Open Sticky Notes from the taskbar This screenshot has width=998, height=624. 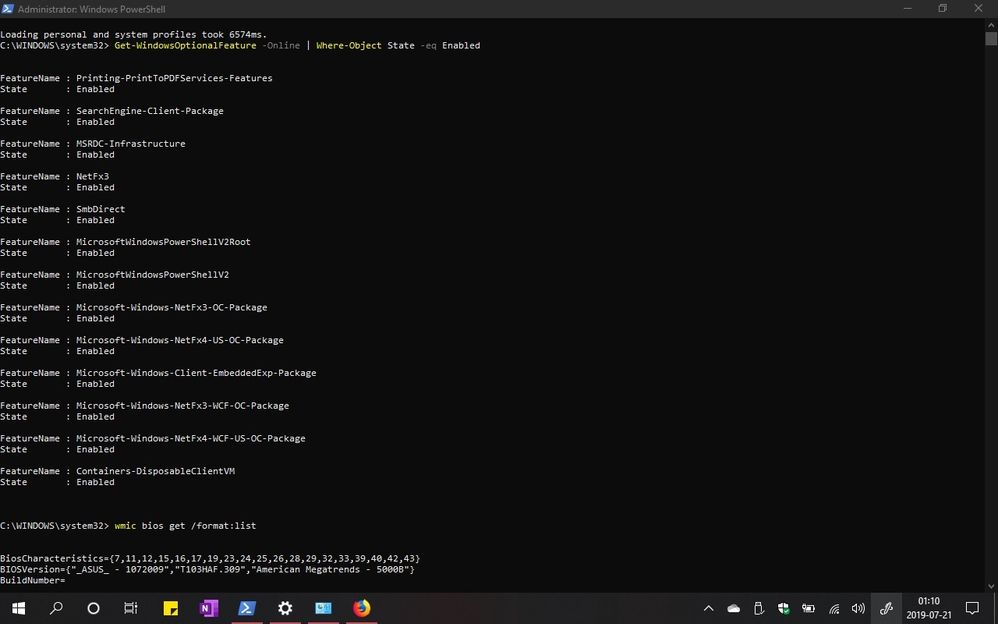tap(171, 608)
